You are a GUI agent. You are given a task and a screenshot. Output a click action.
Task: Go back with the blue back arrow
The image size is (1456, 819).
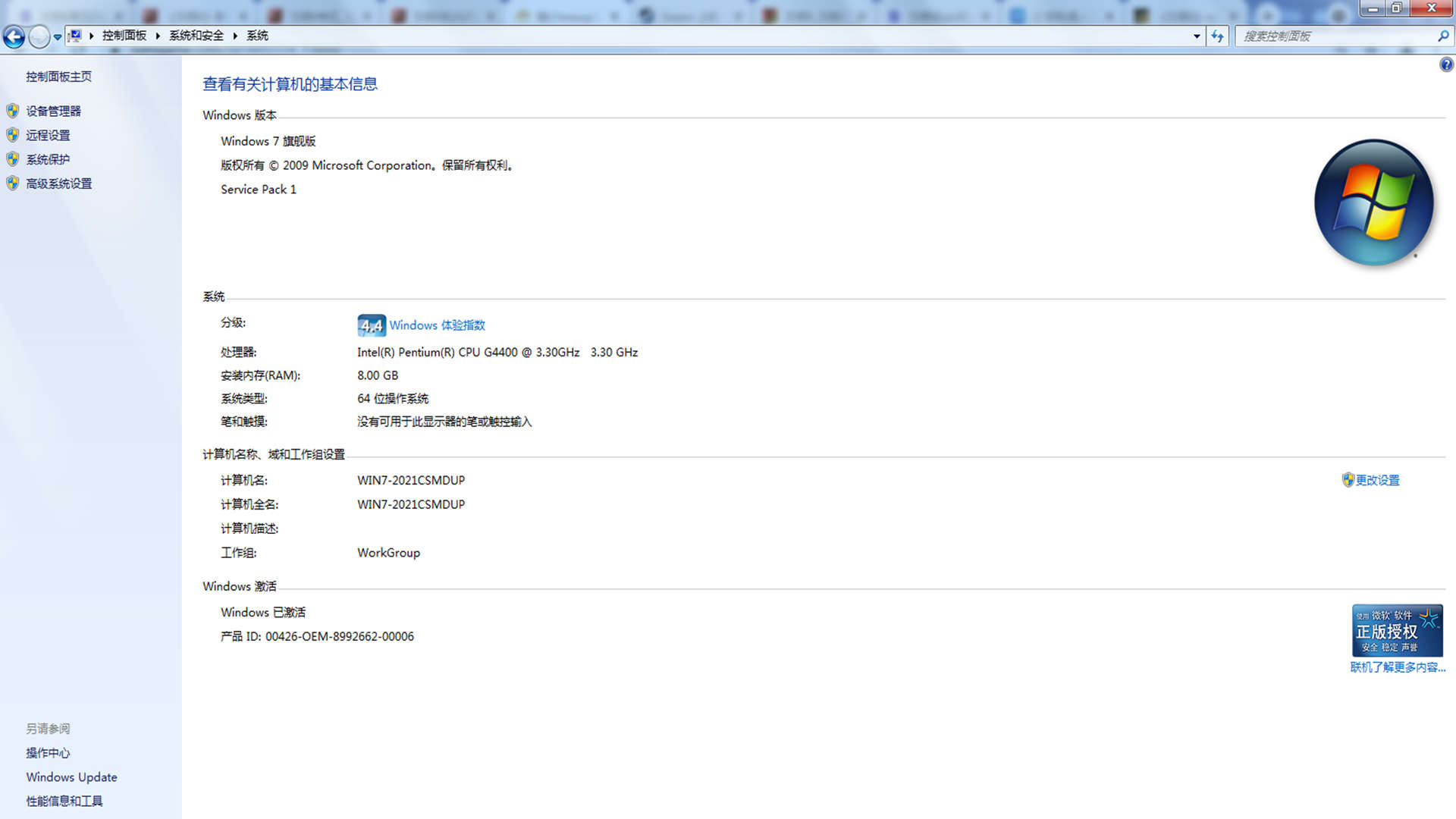[x=14, y=36]
